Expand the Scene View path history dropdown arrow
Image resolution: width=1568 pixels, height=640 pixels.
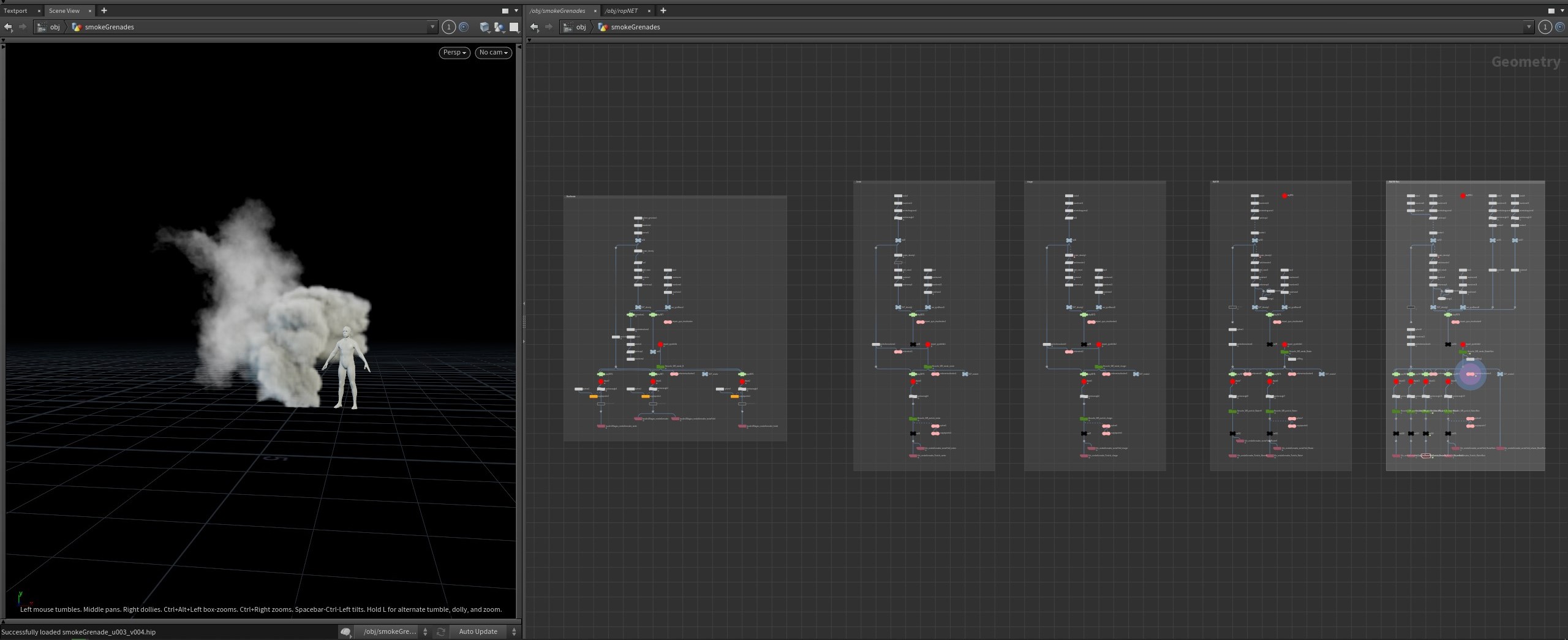(432, 27)
